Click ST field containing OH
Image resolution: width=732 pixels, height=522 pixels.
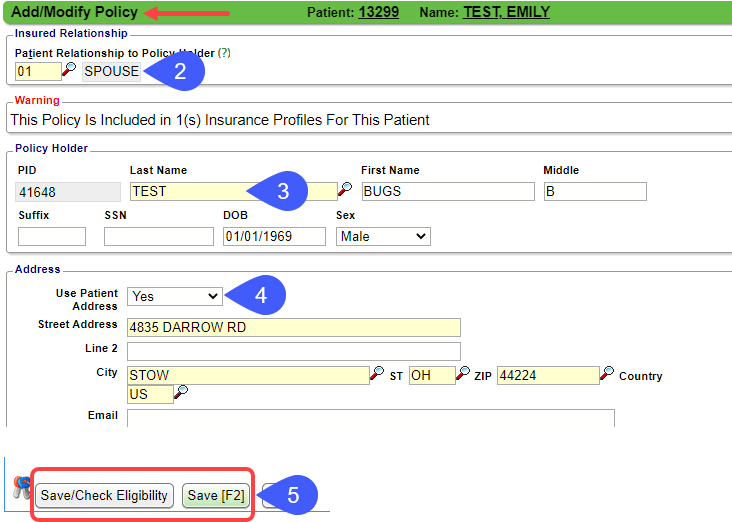pyautogui.click(x=432, y=375)
